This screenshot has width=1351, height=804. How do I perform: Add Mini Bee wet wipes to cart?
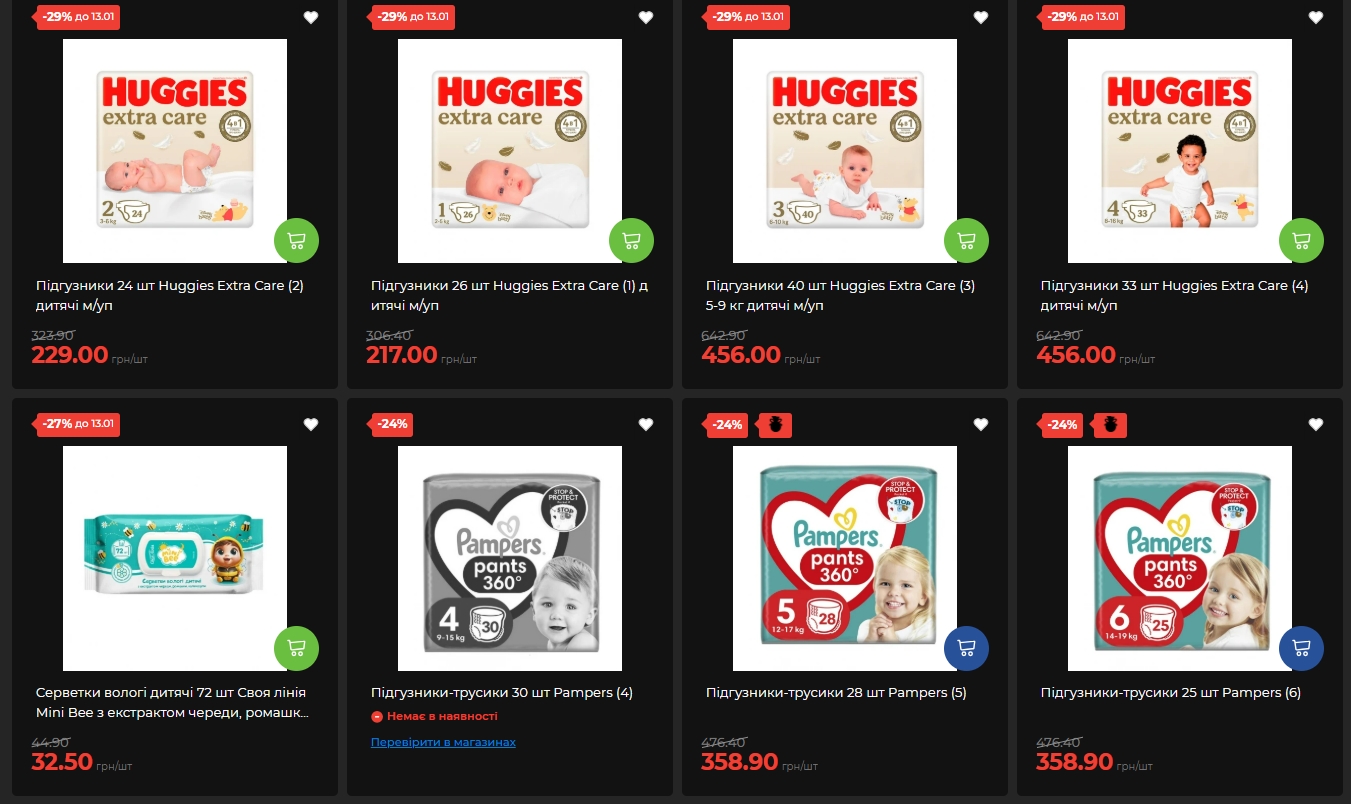[x=297, y=648]
